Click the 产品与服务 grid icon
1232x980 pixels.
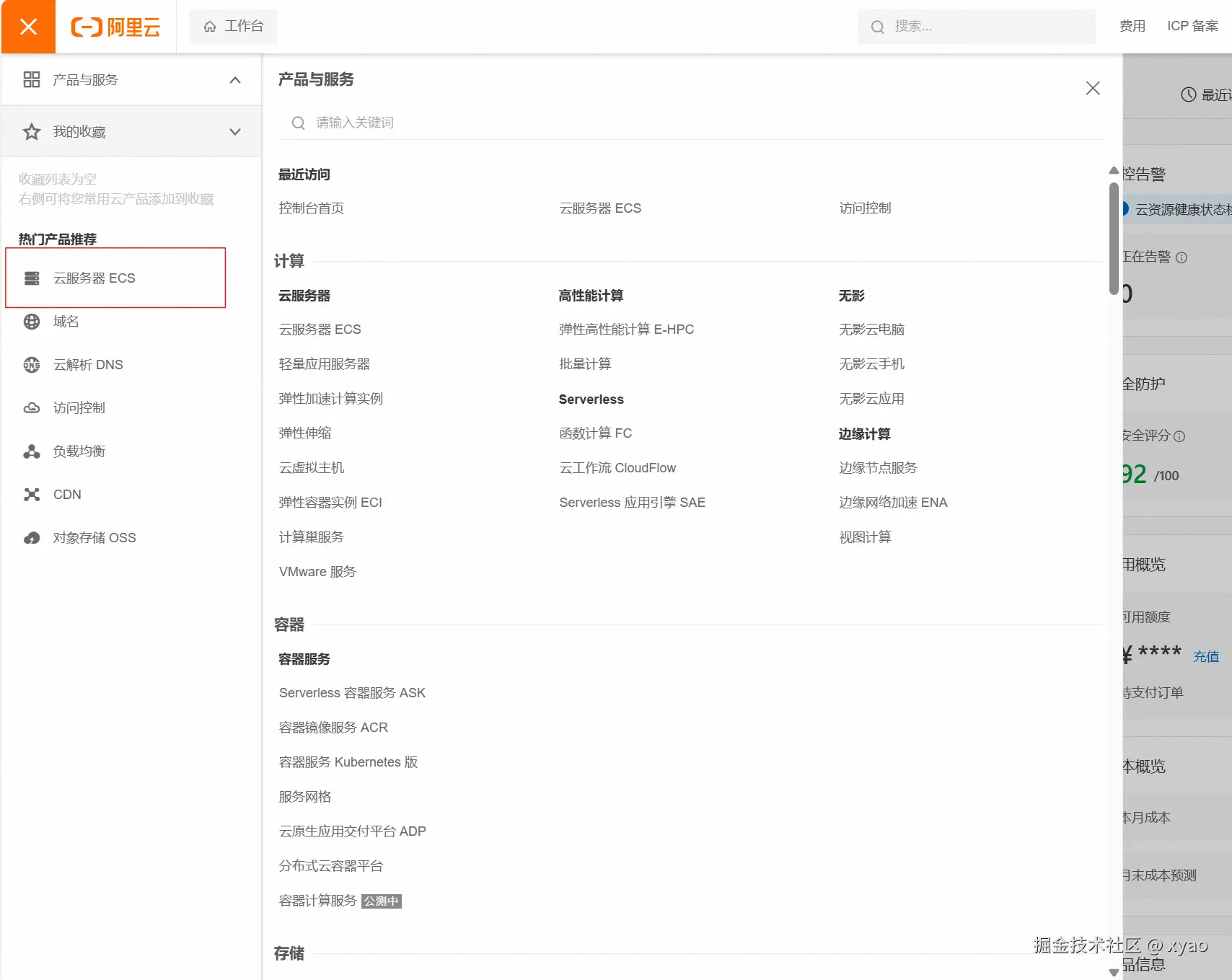[32, 79]
